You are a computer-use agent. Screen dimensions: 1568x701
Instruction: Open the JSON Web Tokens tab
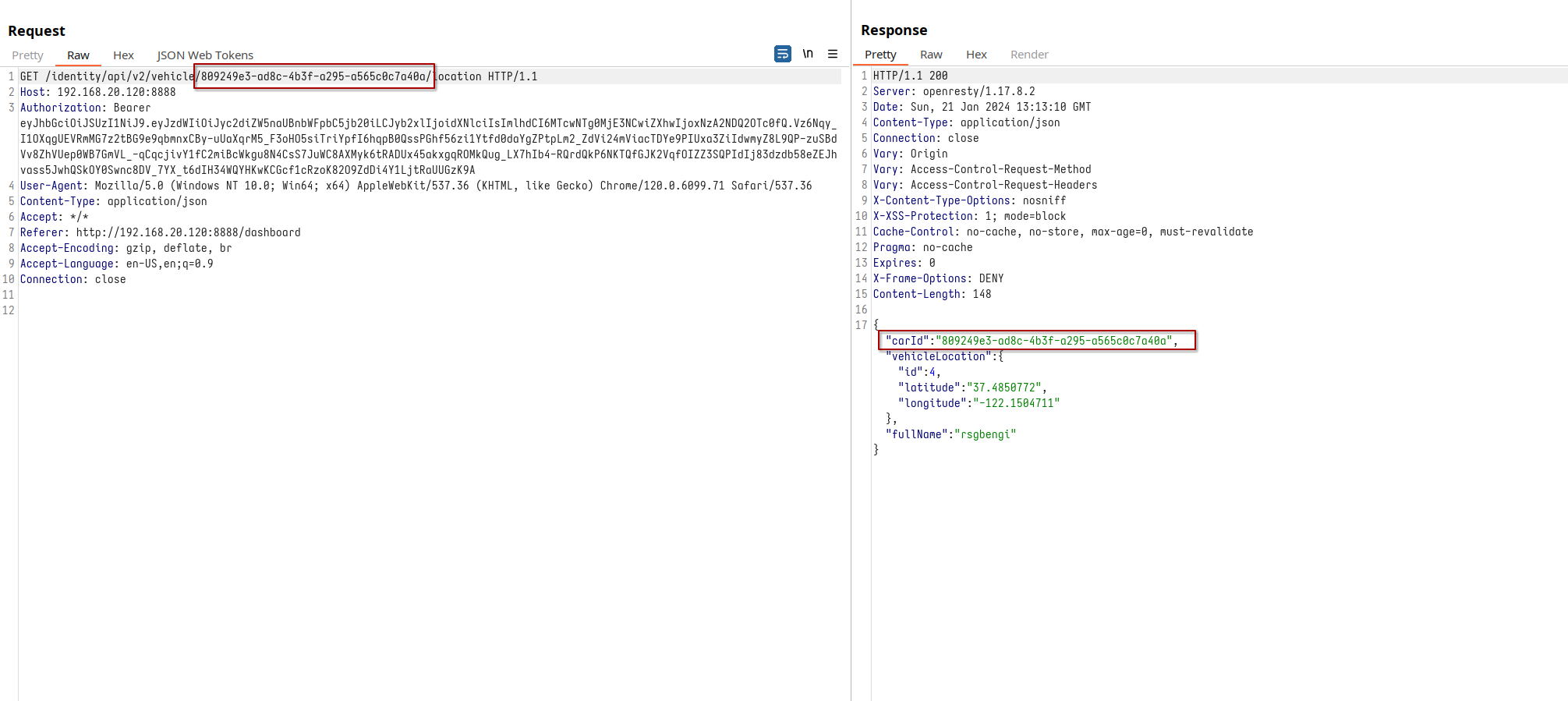click(x=205, y=55)
